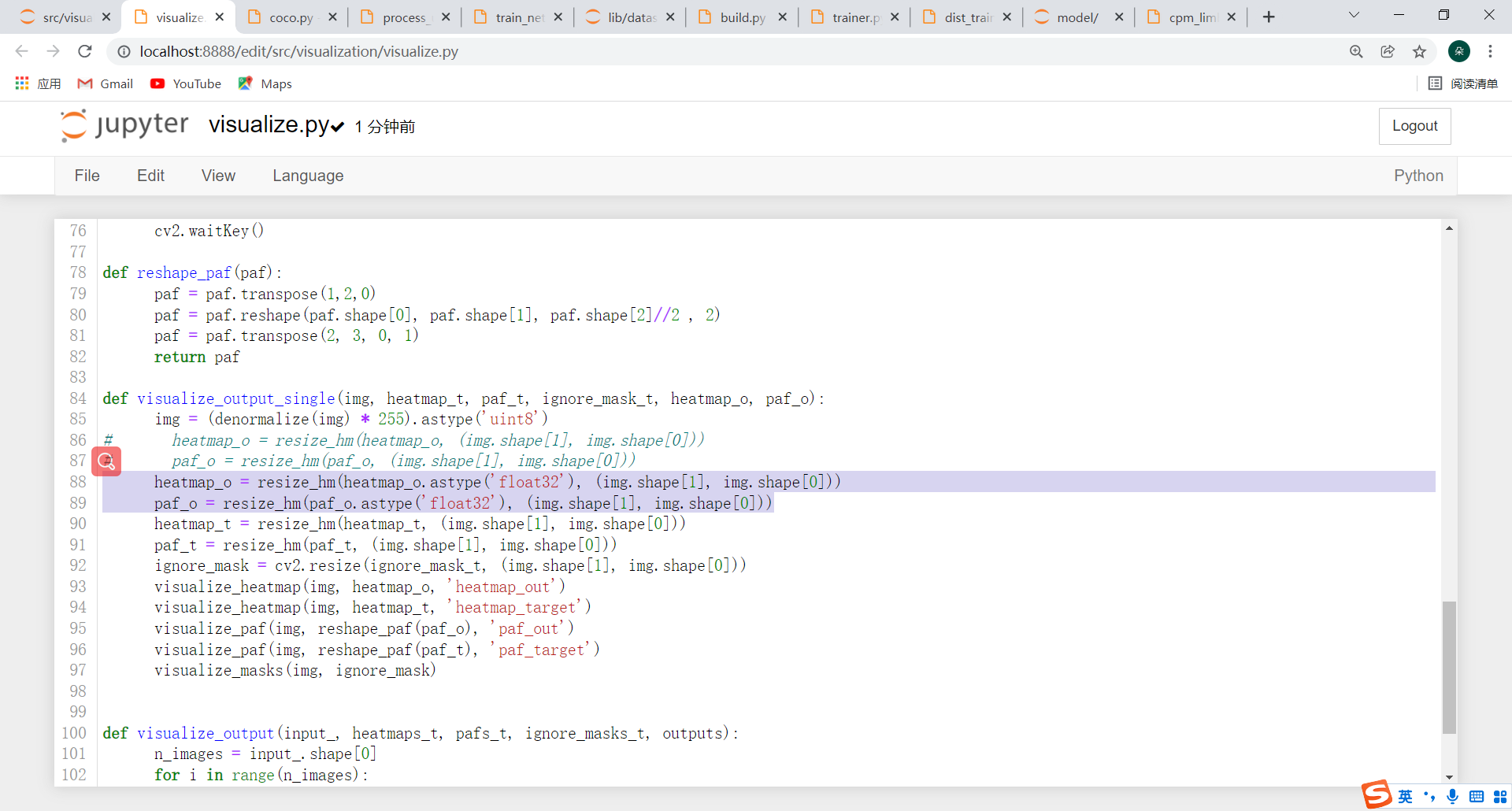
Task: Click the Sogou toolbox grid icon
Action: click(x=1500, y=797)
